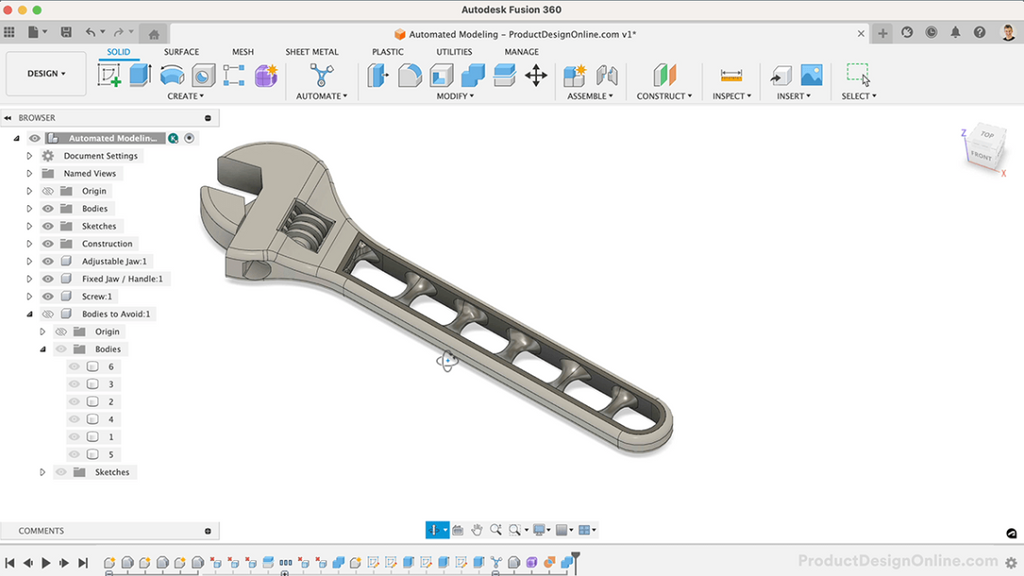
Task: Switch to the Surface tab
Action: coord(182,51)
